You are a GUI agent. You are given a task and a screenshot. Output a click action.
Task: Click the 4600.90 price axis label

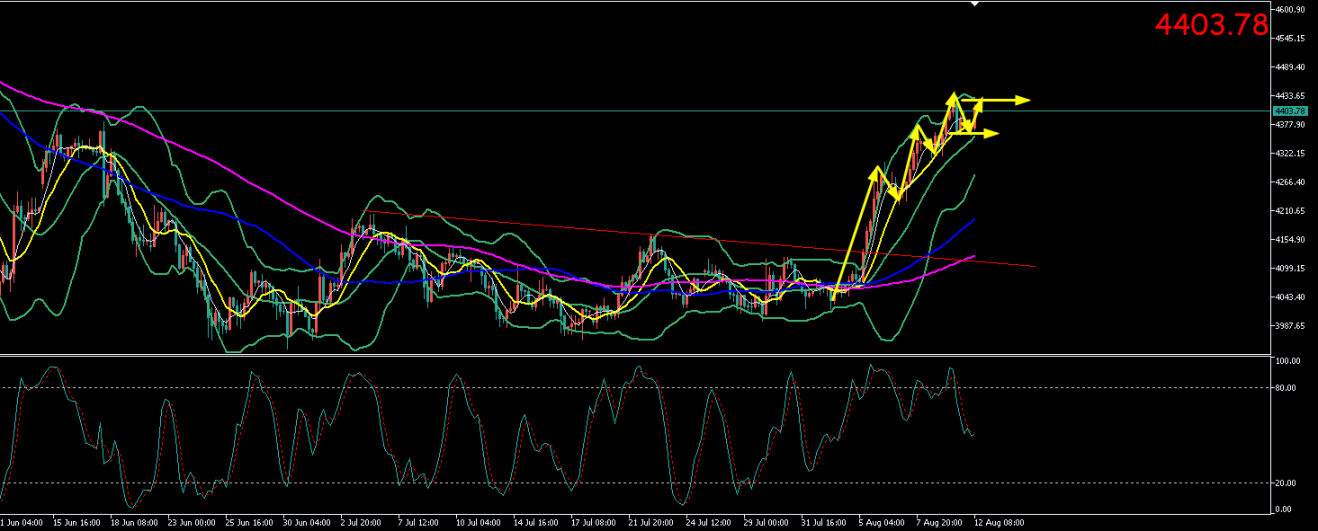pos(1291,10)
